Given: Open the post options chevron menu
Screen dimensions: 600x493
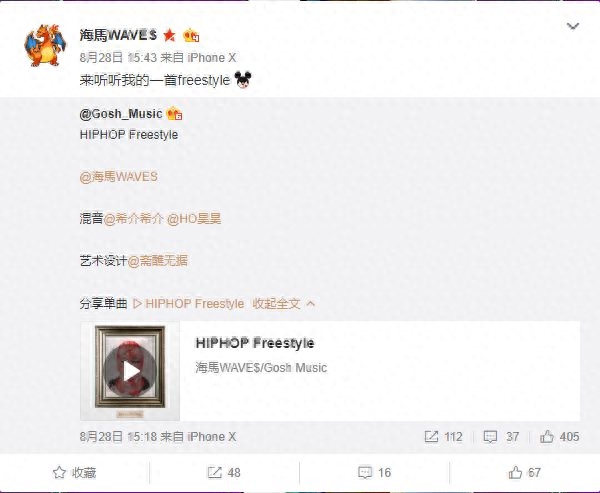Looking at the screenshot, I should (572, 26).
